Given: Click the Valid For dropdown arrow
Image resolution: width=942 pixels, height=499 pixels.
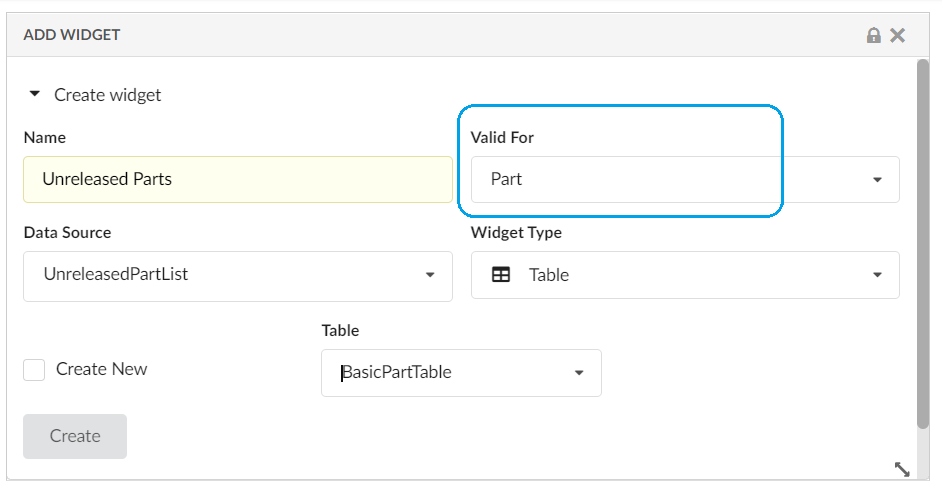Looking at the screenshot, I should point(877,180).
